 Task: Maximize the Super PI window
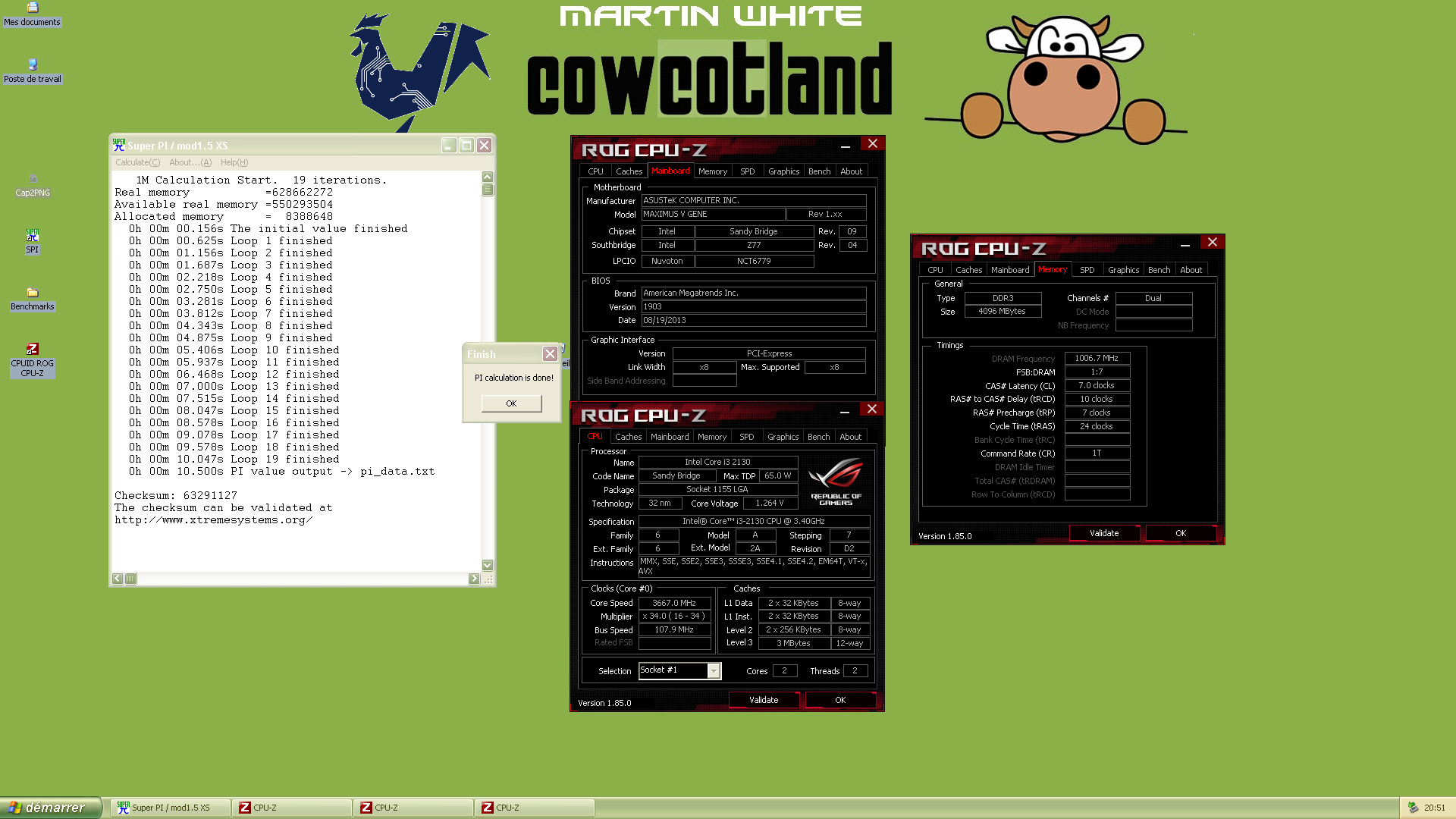coord(466,145)
